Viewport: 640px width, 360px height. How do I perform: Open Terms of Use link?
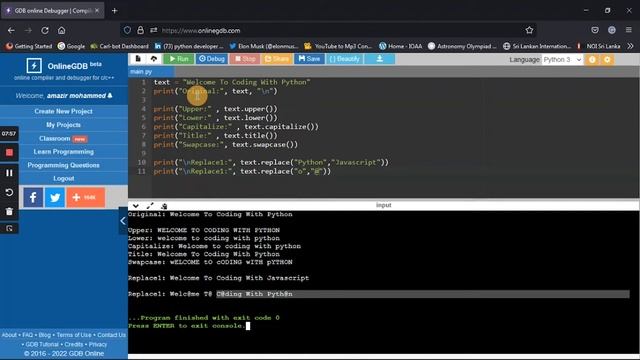(x=74, y=335)
